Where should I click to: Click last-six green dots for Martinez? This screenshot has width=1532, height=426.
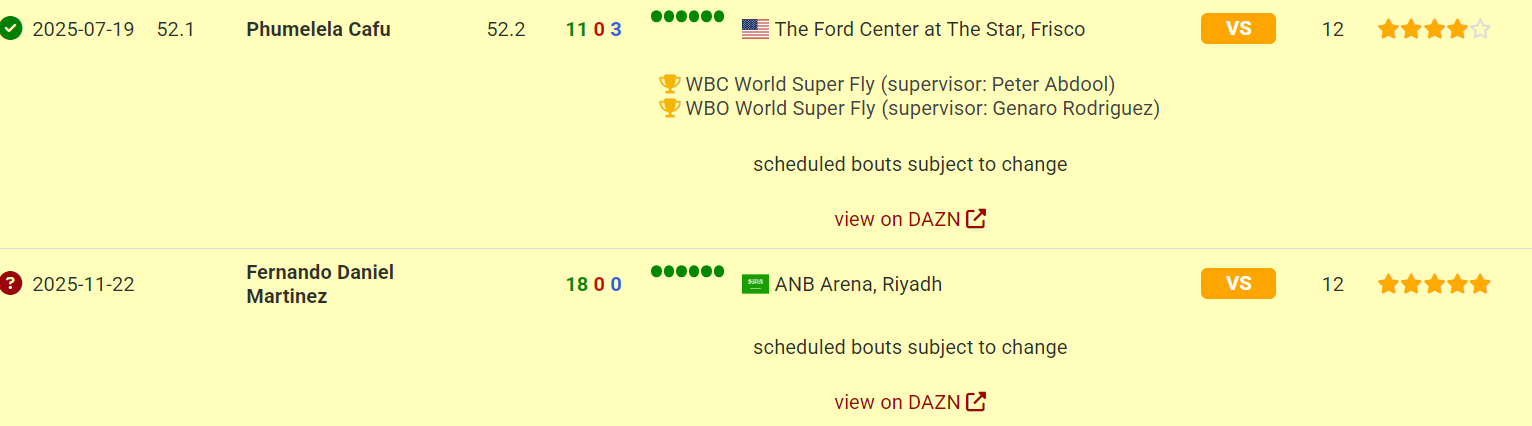coord(687,272)
